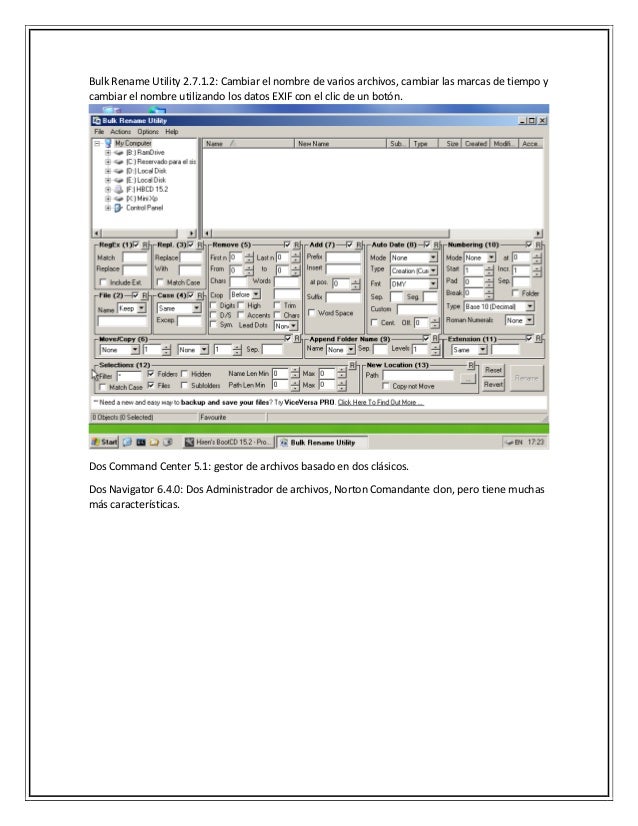Sort by the New Name column header
This screenshot has height=826, width=638.
click(340, 144)
